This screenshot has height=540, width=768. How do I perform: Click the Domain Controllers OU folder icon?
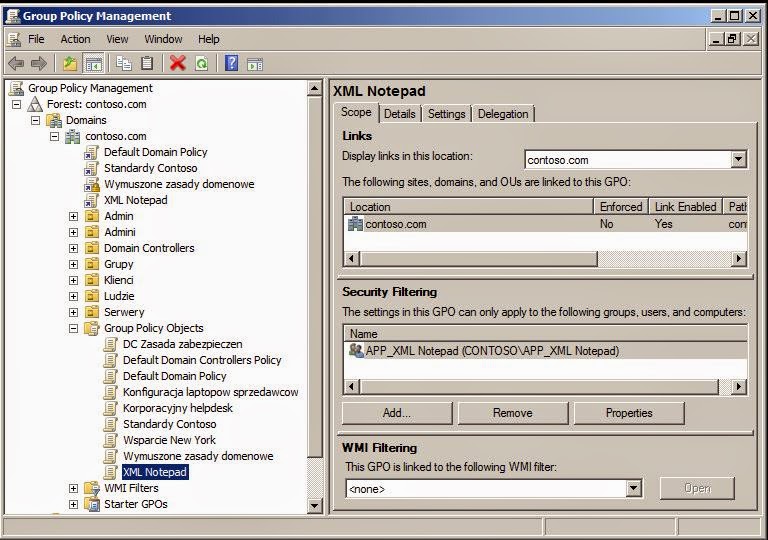(92, 248)
